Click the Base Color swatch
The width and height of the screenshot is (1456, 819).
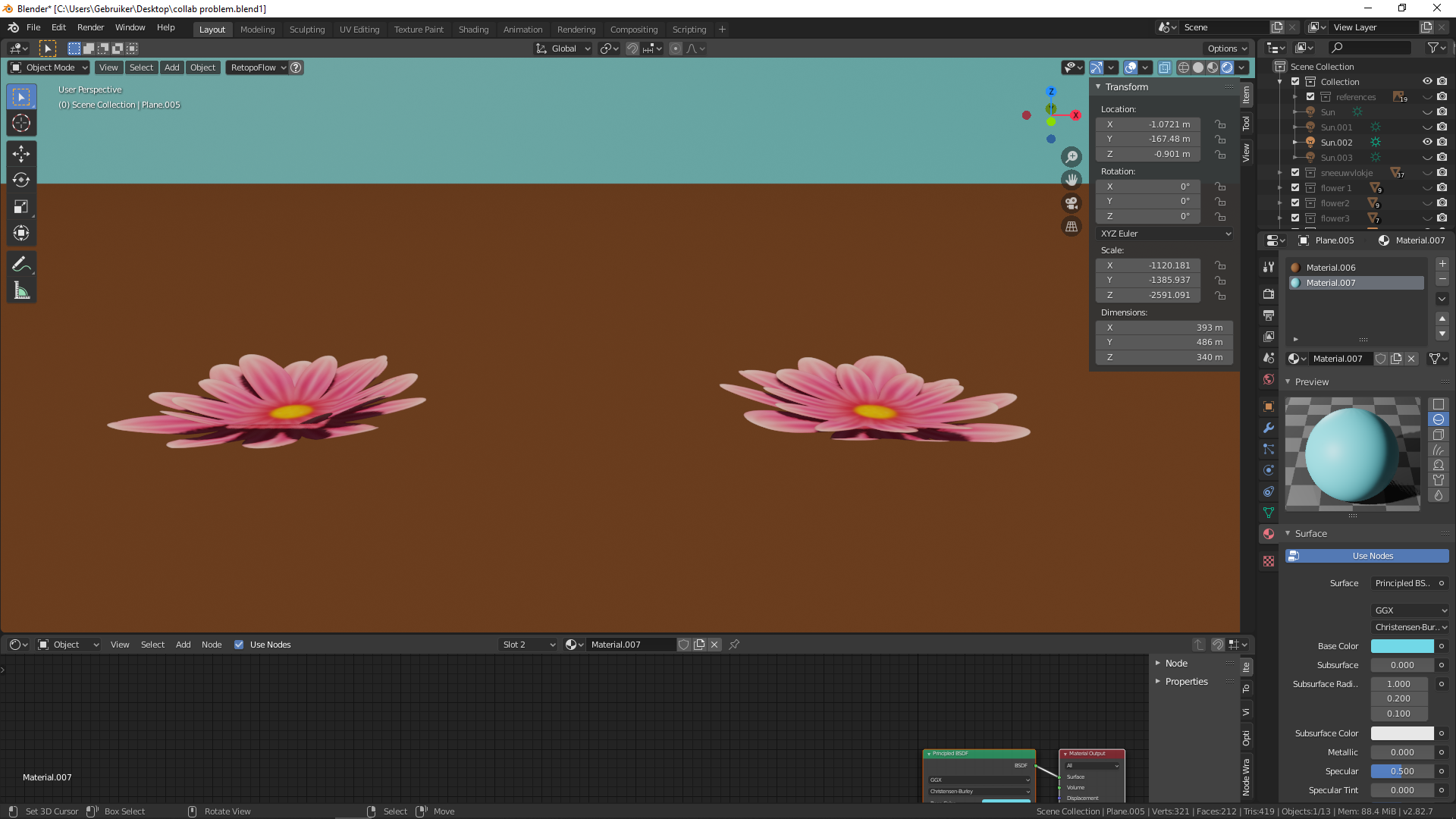[1401, 646]
